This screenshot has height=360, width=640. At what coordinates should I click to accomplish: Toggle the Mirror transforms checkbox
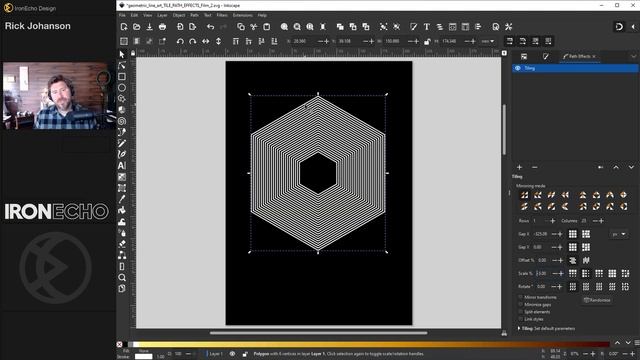point(520,297)
